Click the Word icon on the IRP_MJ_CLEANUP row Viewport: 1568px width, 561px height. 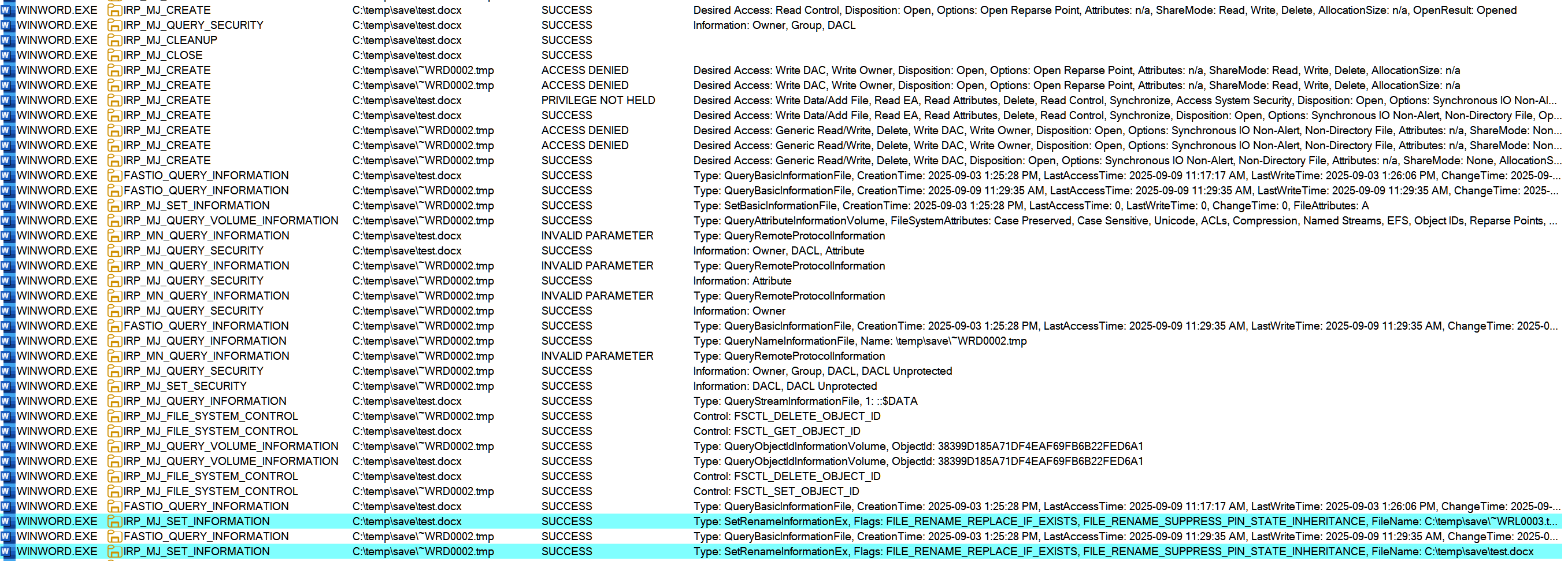coord(8,40)
